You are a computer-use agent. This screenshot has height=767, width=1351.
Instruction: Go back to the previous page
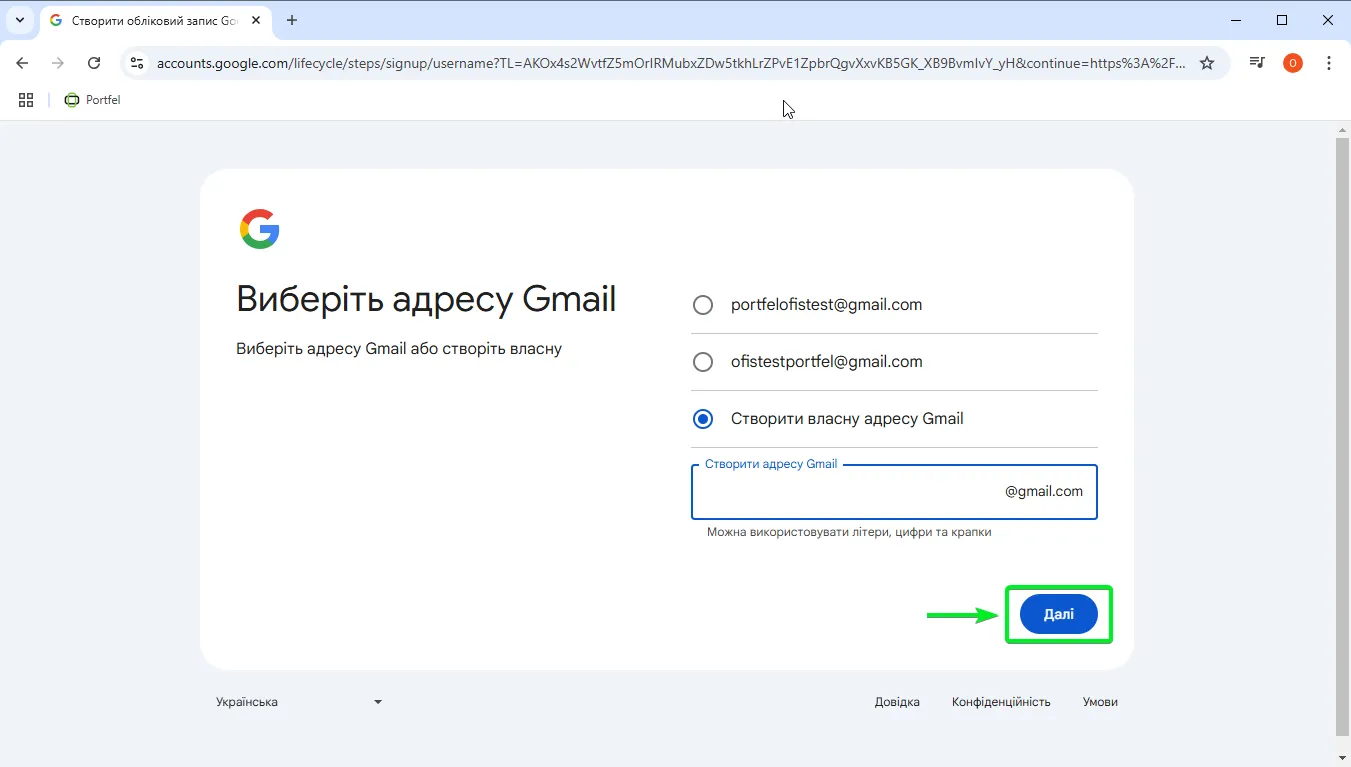pyautogui.click(x=22, y=63)
